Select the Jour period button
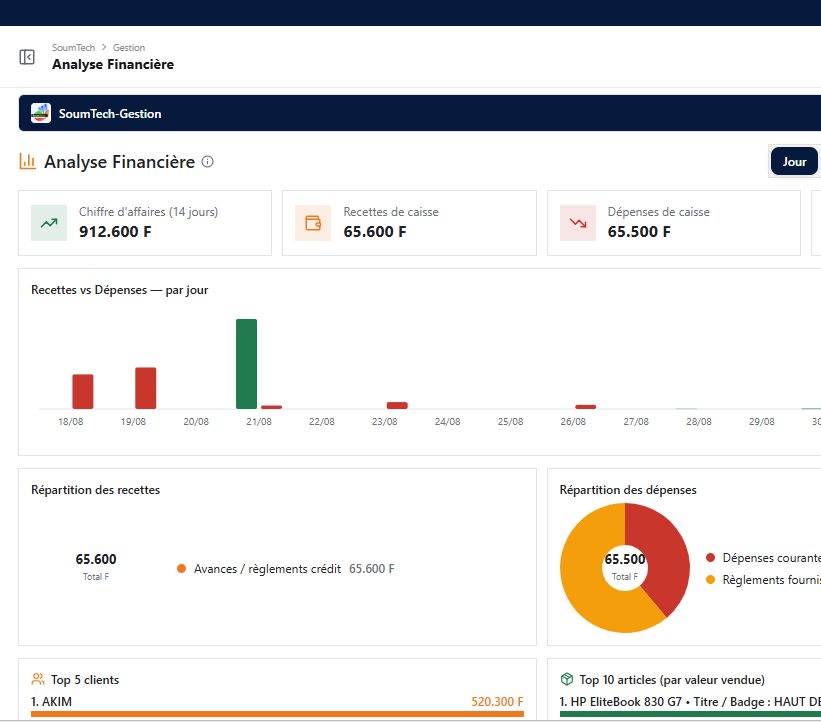 point(794,162)
